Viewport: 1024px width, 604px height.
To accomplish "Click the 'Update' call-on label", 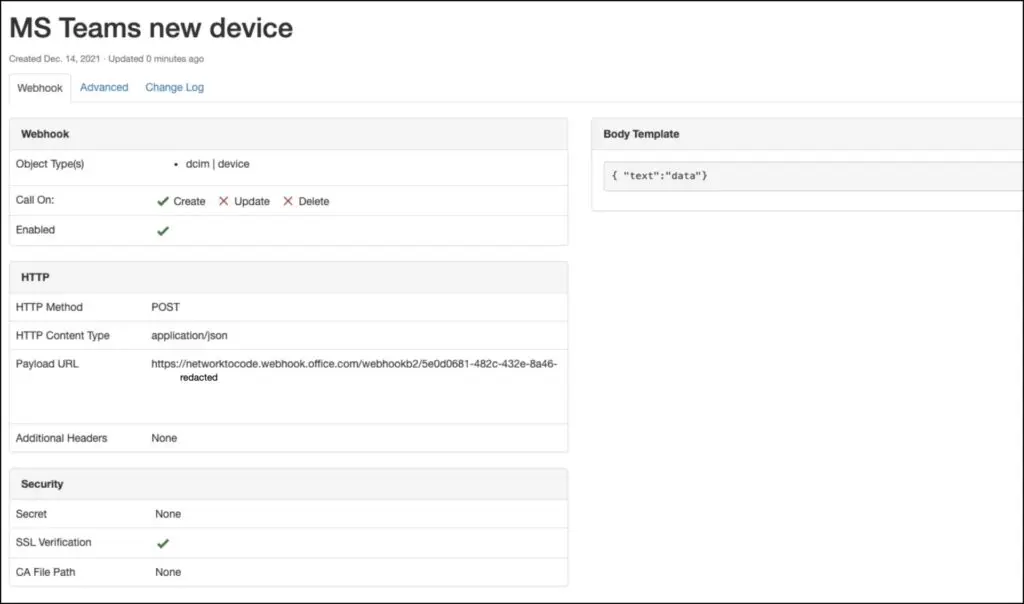I will tap(252, 201).
